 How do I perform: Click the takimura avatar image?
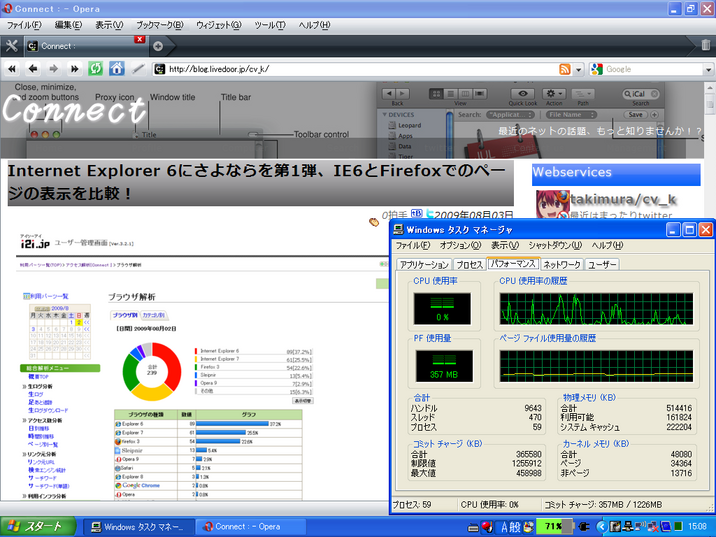click(x=551, y=205)
